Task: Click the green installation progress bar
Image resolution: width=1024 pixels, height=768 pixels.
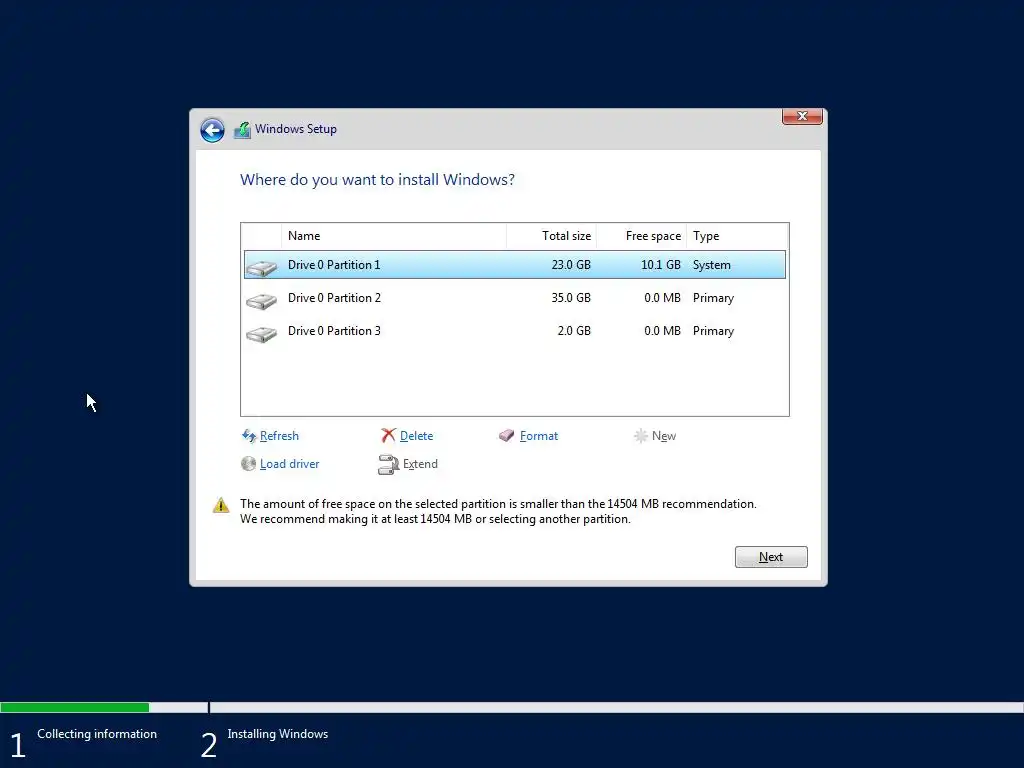Action: coord(74,707)
